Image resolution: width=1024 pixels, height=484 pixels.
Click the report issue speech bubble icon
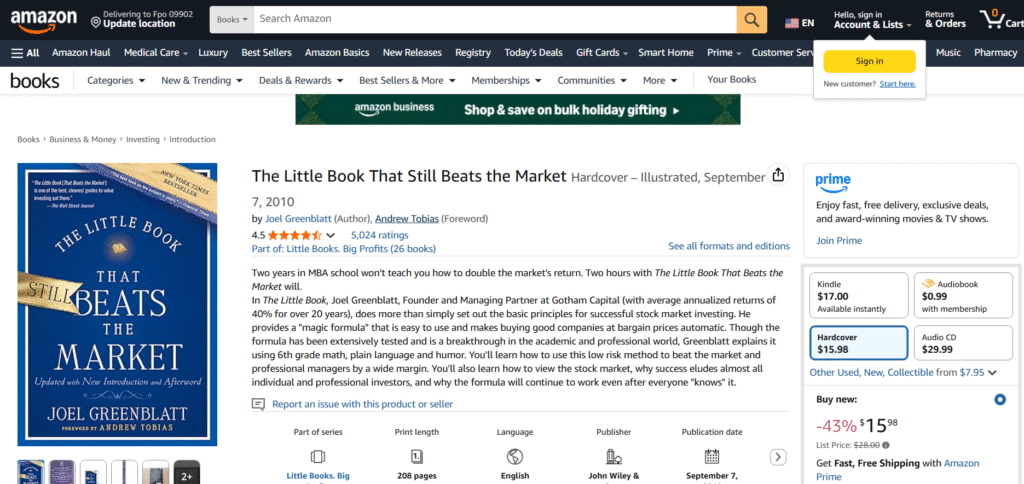point(259,404)
